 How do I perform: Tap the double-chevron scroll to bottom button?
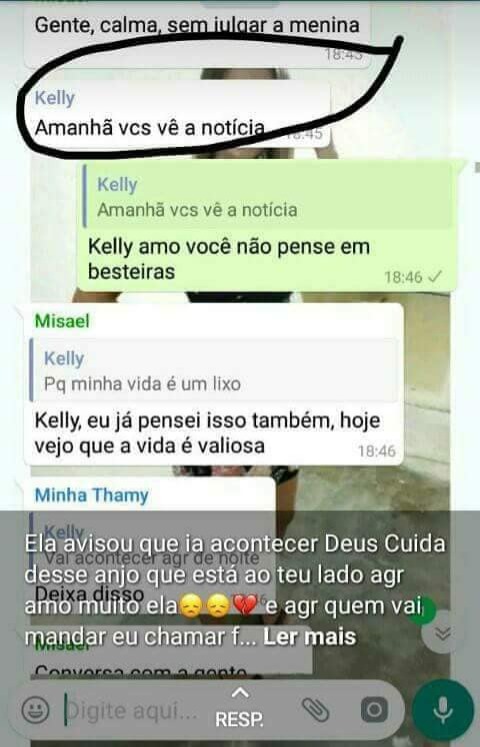pyautogui.click(x=443, y=633)
